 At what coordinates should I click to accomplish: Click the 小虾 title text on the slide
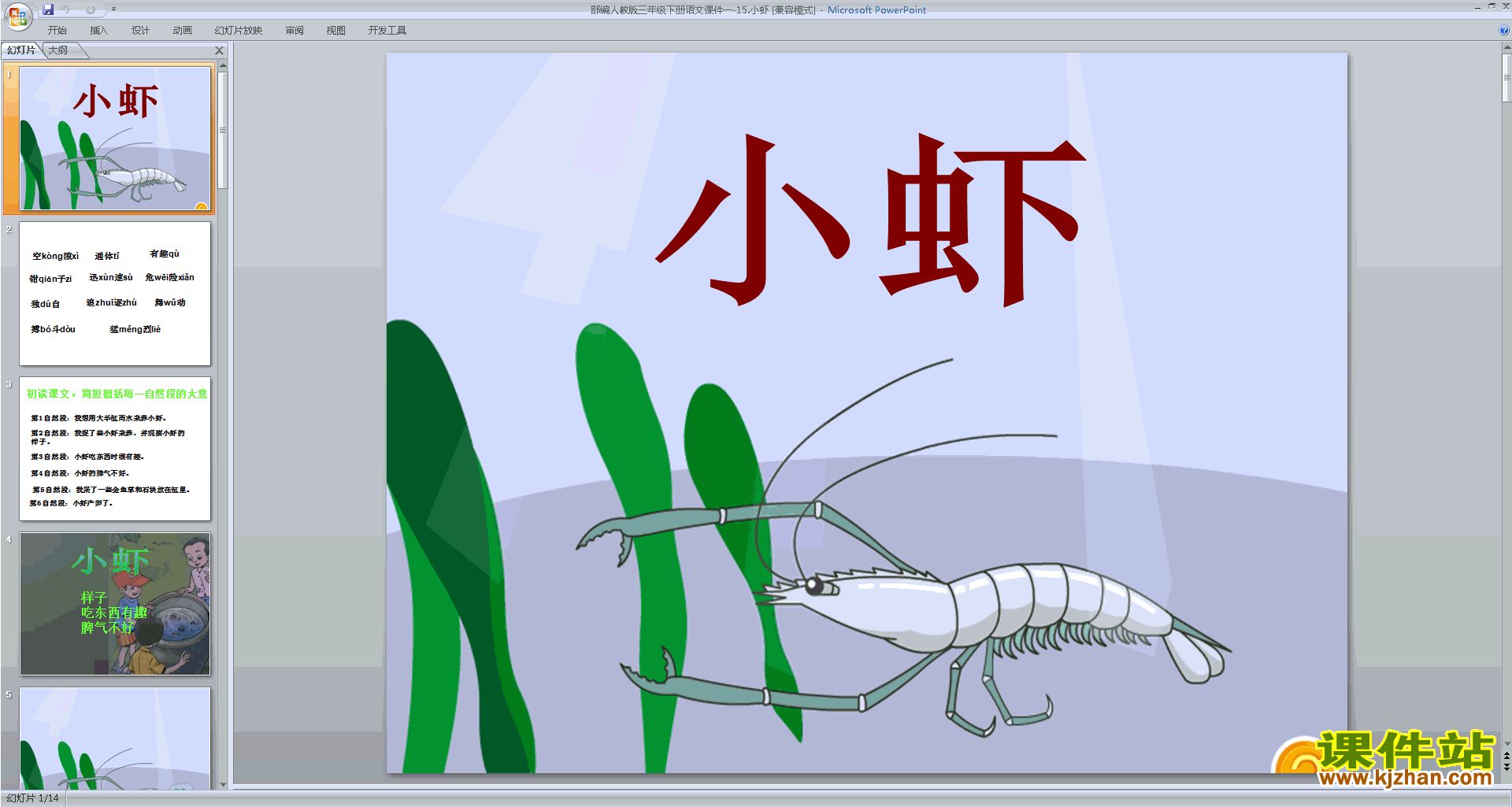pos(870,220)
